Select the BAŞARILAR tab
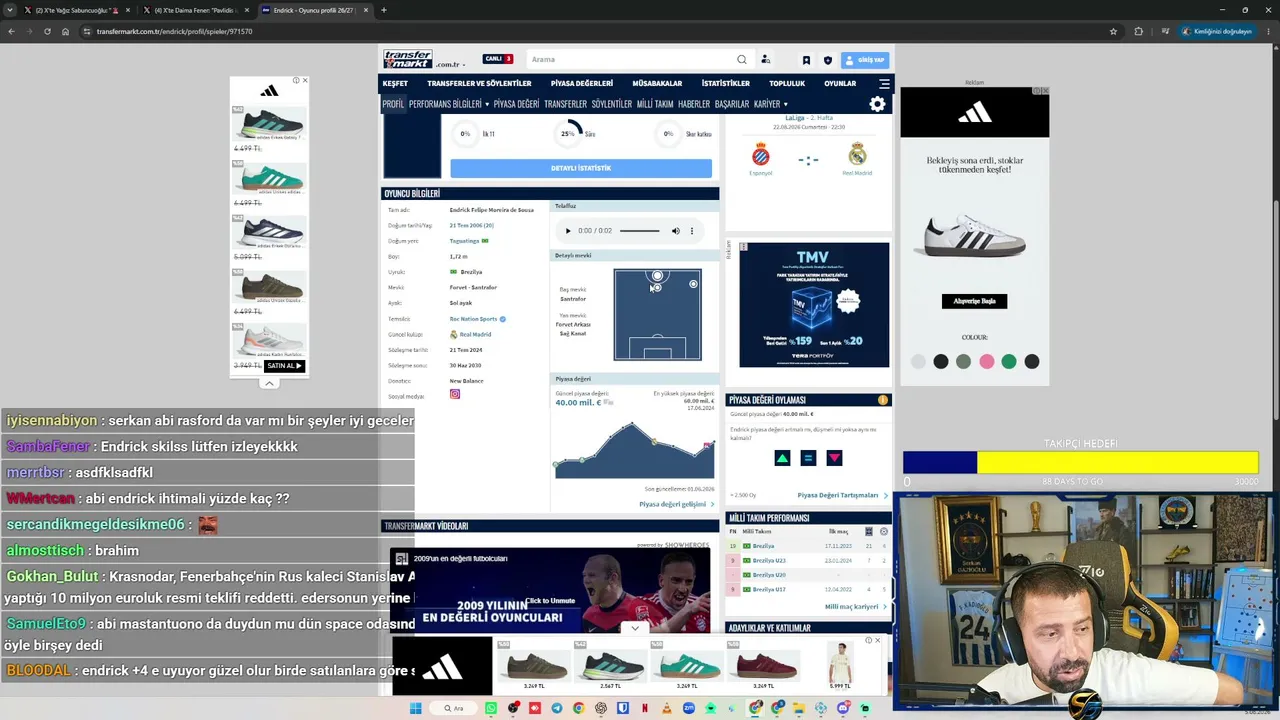Viewport: 1280px width, 720px height. tap(732, 104)
